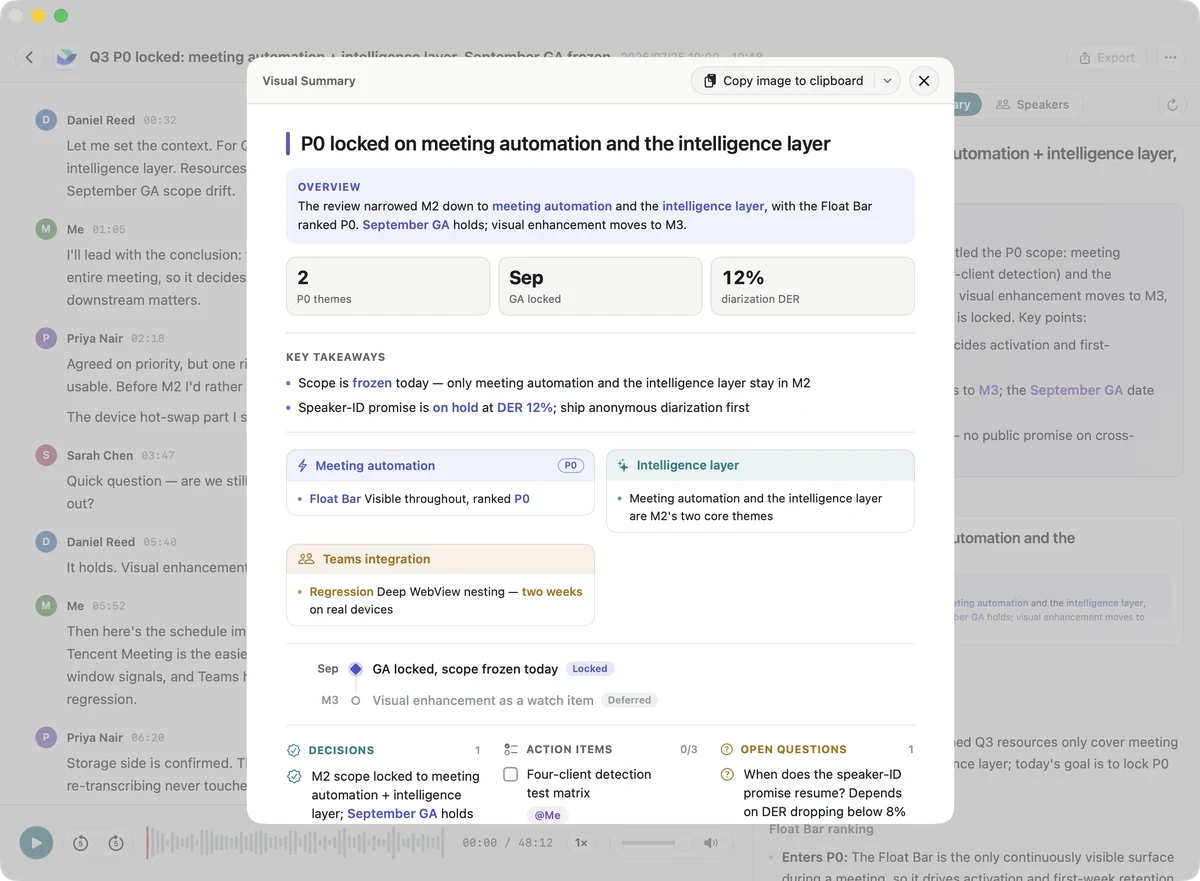Seek within the audio waveform
Screen dimensions: 1200x881
pos(295,843)
